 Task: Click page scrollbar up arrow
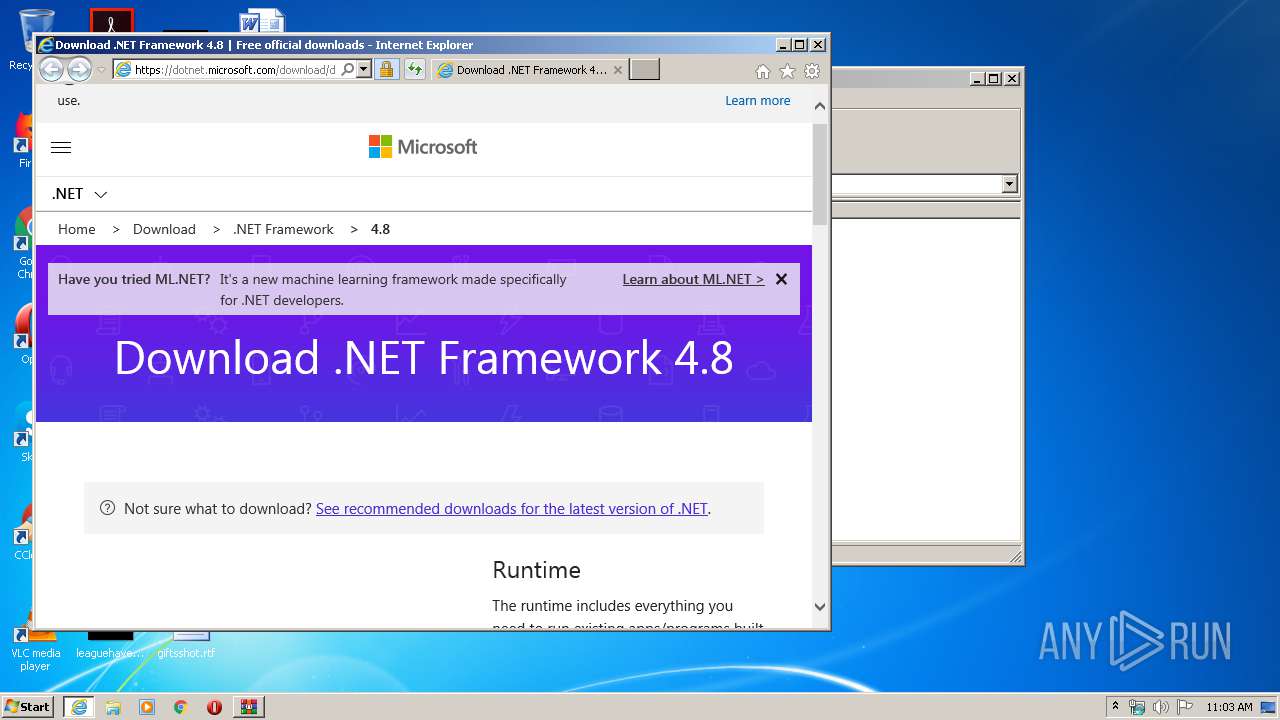point(820,106)
